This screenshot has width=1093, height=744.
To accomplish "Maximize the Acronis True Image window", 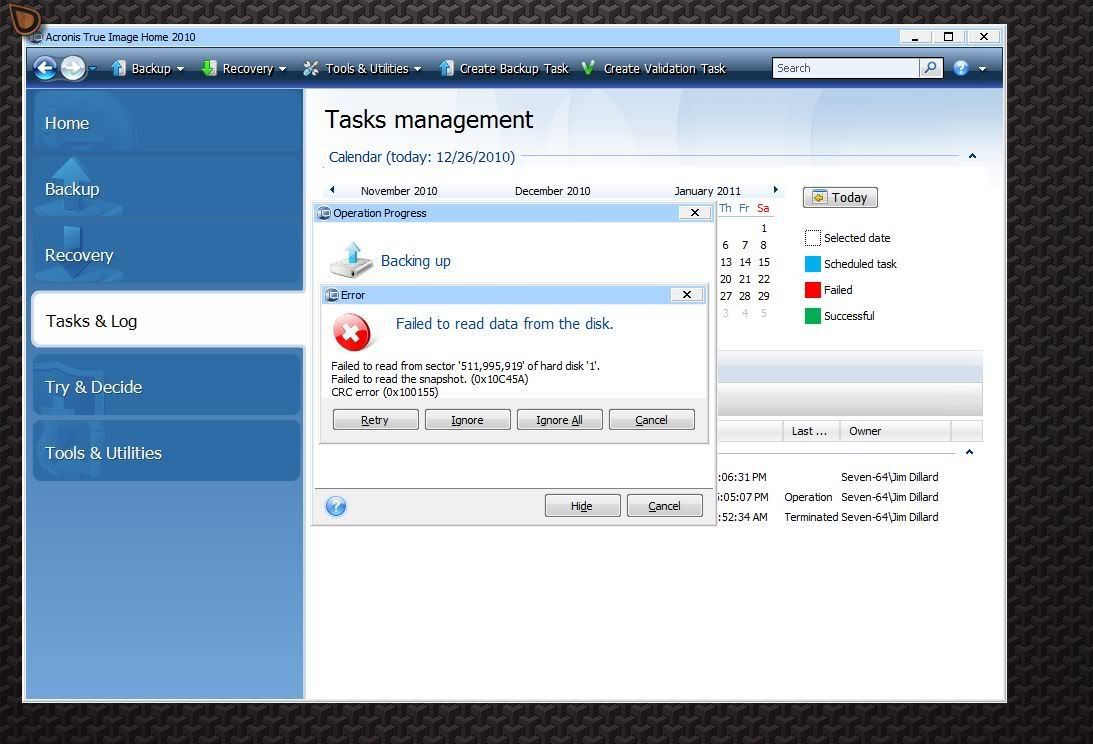I will coord(948,37).
